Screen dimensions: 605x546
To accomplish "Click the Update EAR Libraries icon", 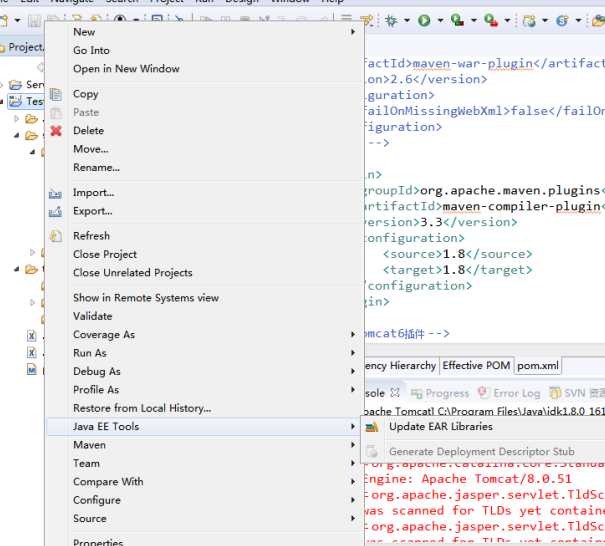I will [372, 427].
